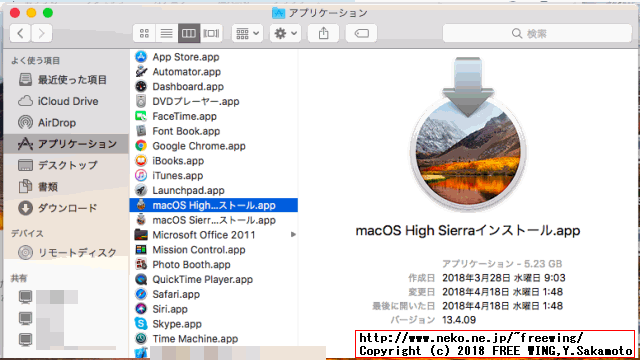Select the Automator.app file name

(187, 72)
